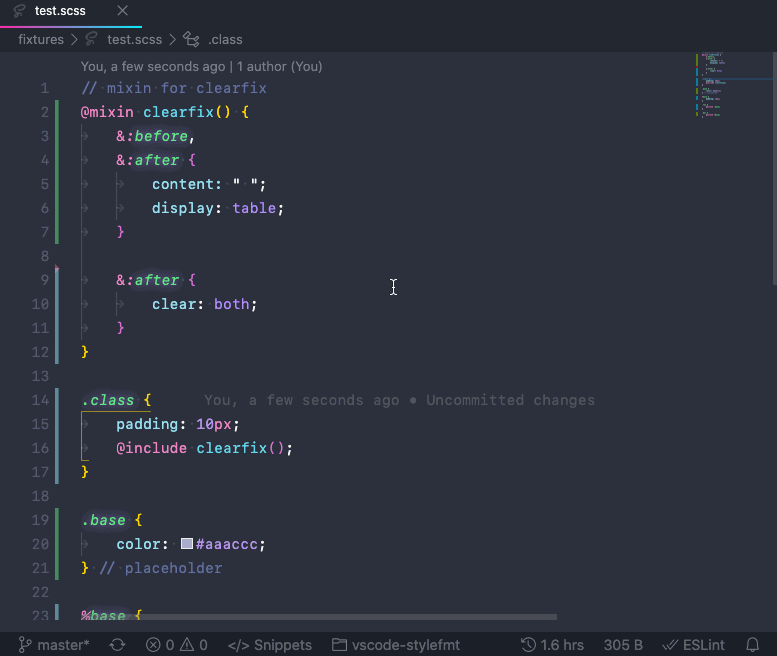This screenshot has width=777, height=656.
Task: Click the table value on line 6
Action: (254, 208)
